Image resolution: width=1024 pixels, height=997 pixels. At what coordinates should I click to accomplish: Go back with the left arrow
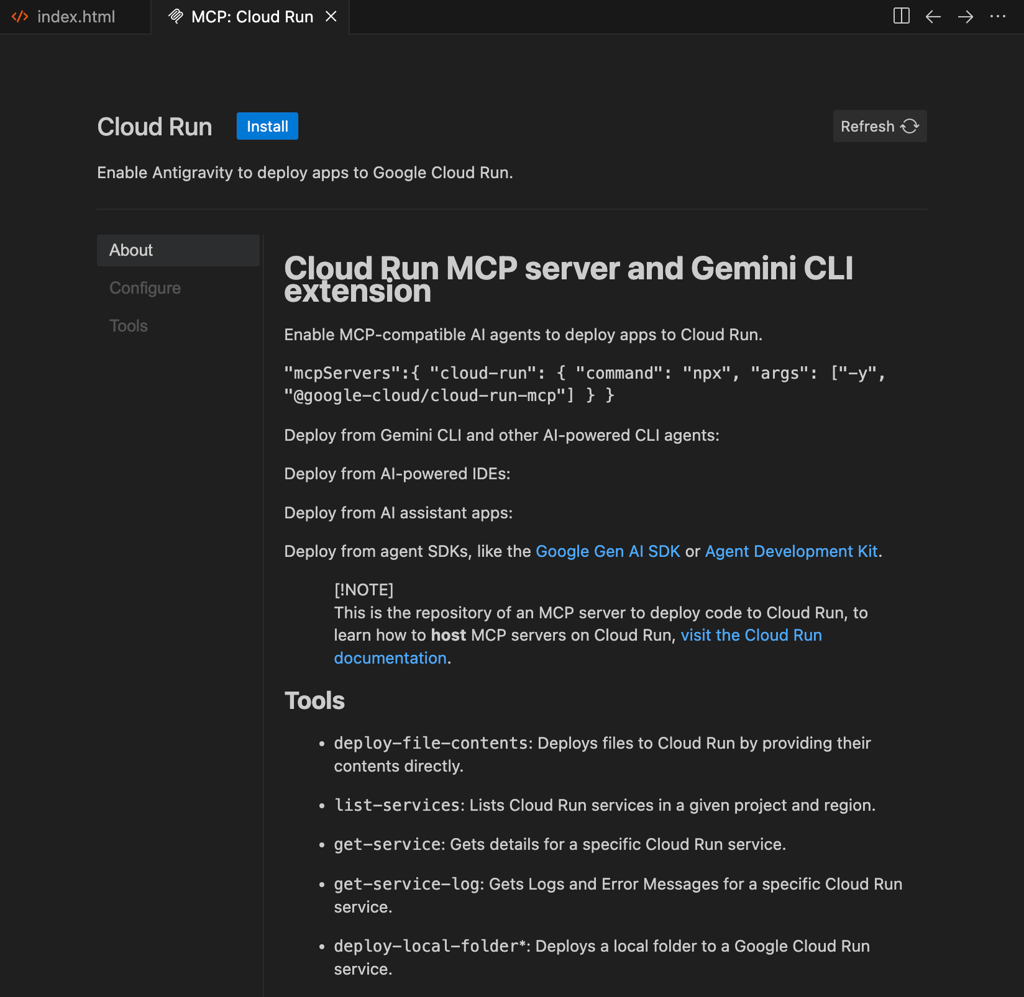click(x=933, y=16)
